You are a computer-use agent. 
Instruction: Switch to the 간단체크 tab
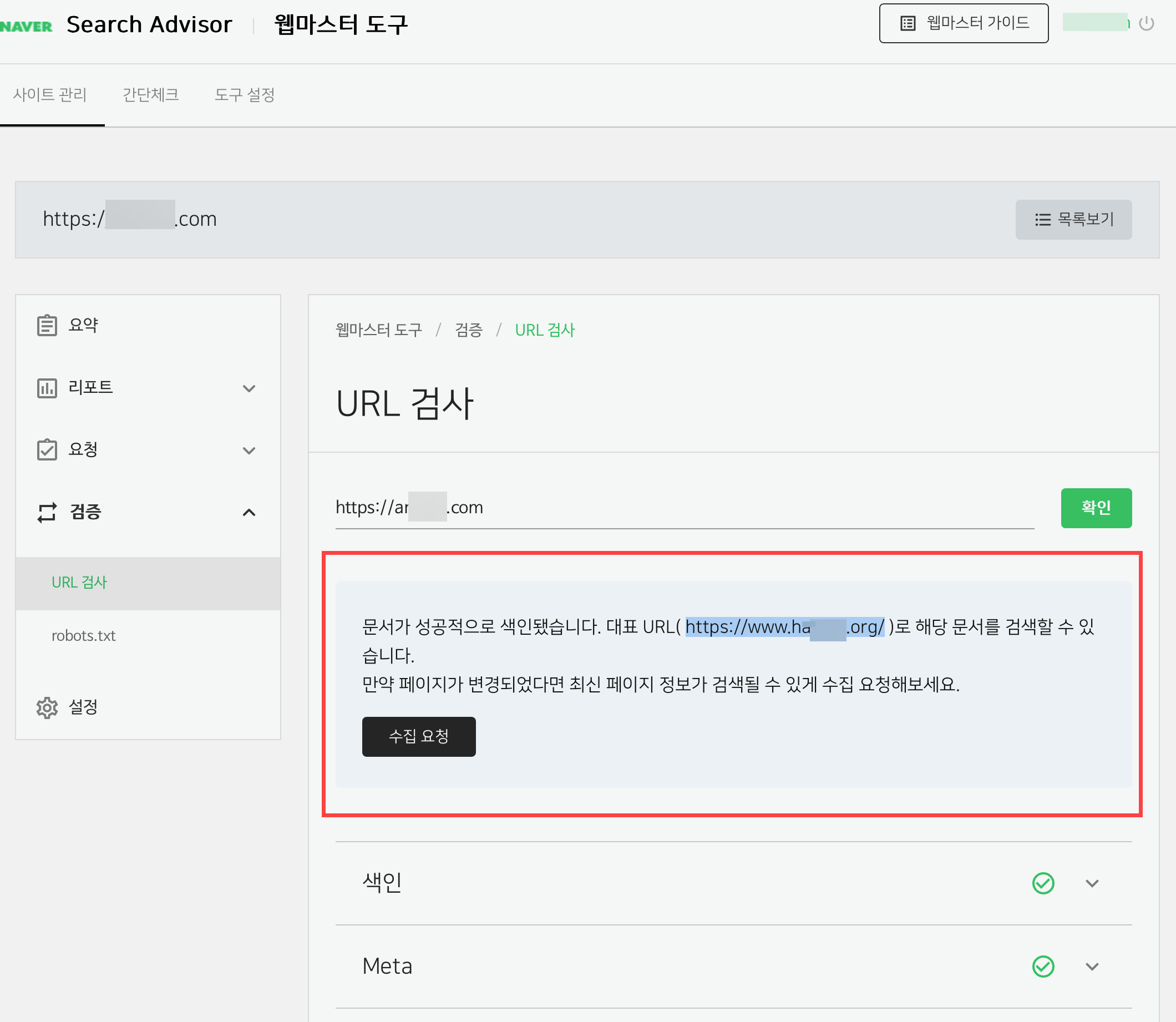(150, 95)
